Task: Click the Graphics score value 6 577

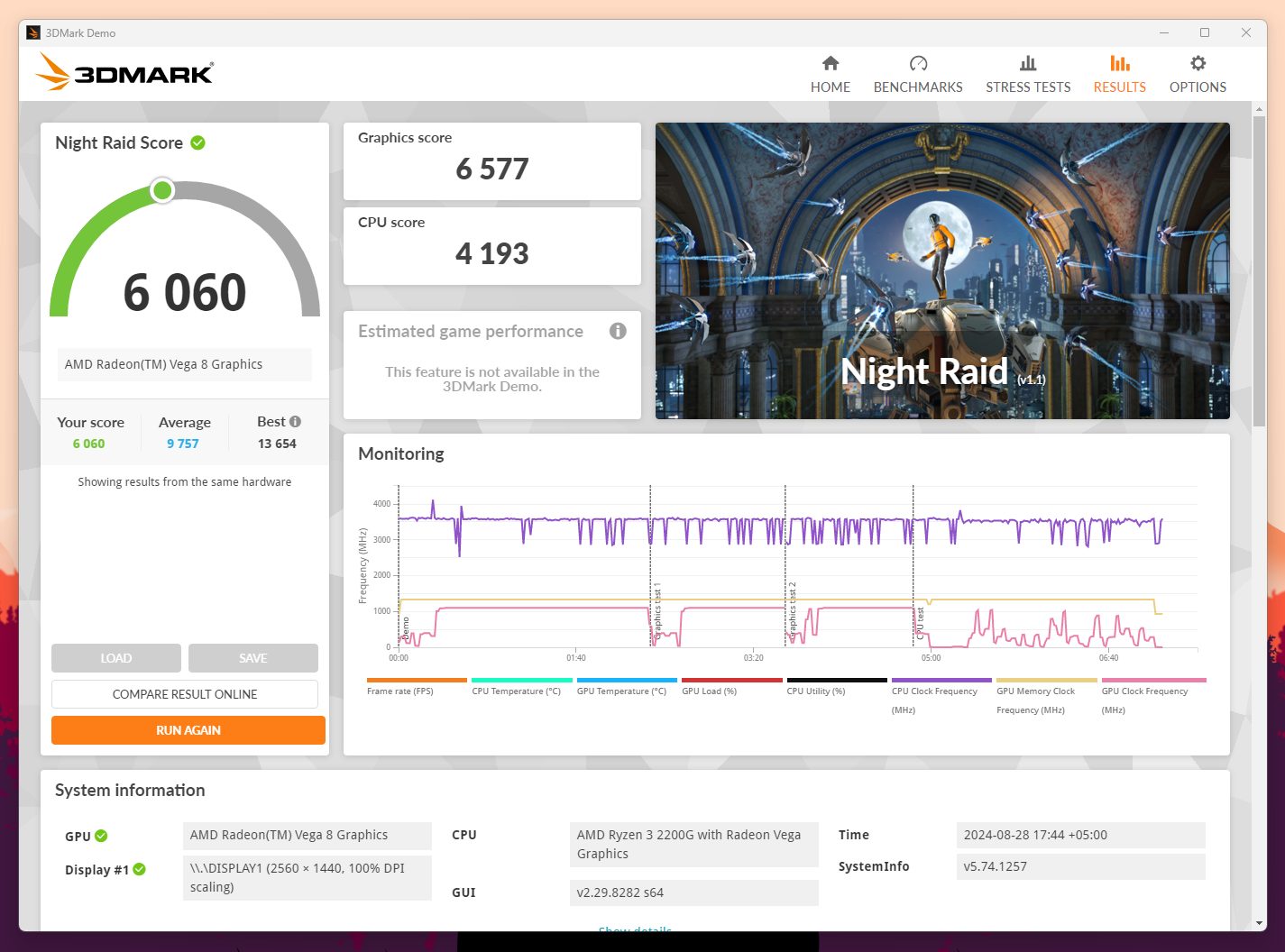Action: click(492, 169)
